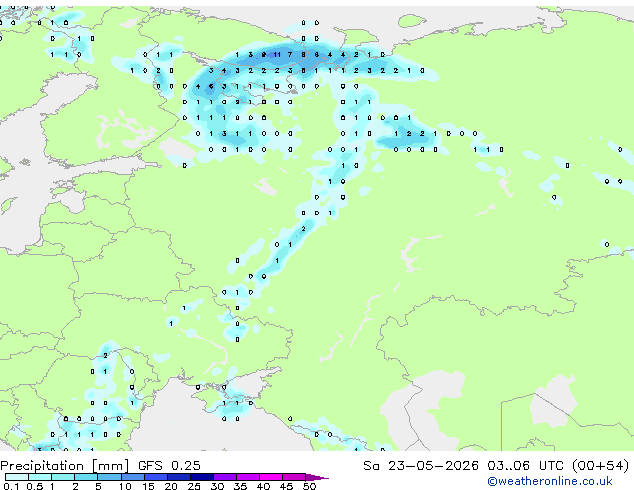Click legend tick label '30'

(217, 486)
